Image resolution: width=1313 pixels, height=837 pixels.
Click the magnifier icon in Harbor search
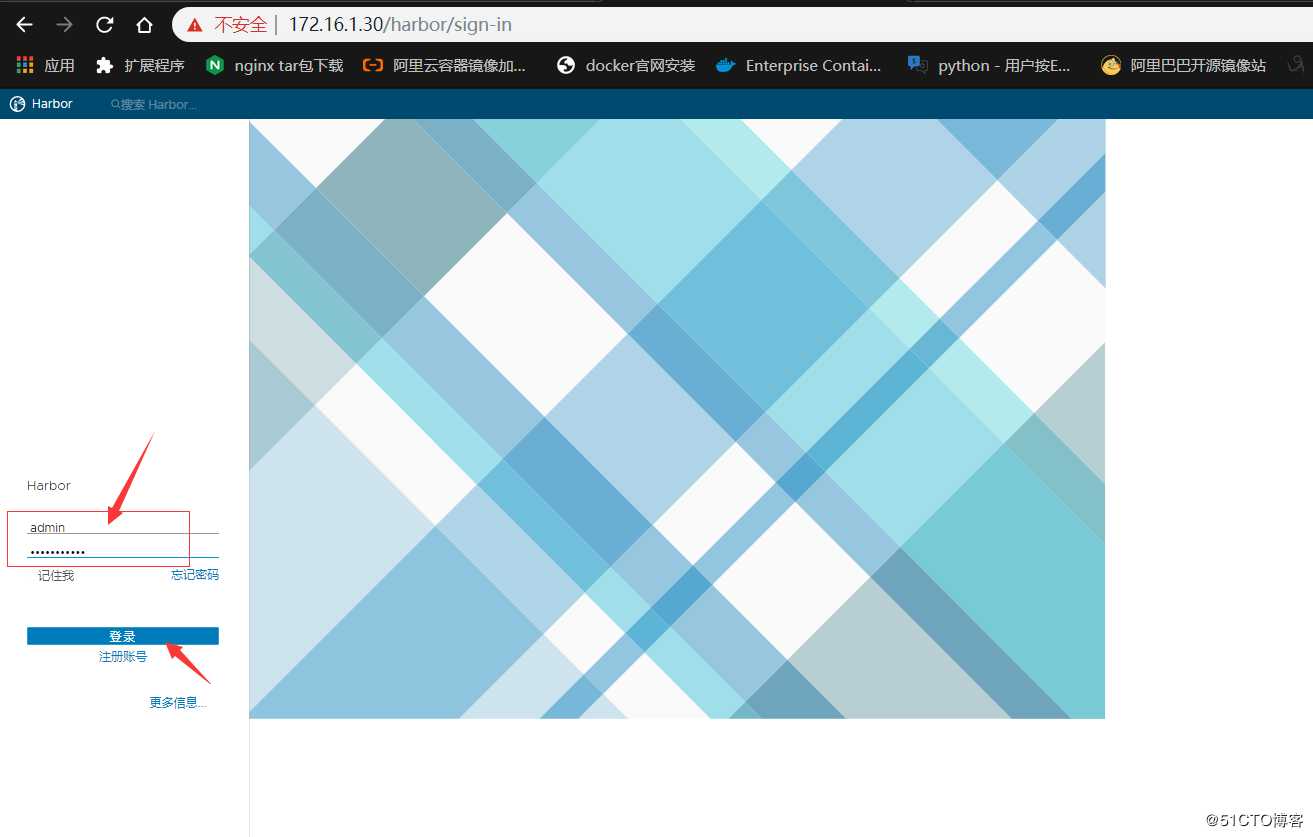(x=115, y=104)
